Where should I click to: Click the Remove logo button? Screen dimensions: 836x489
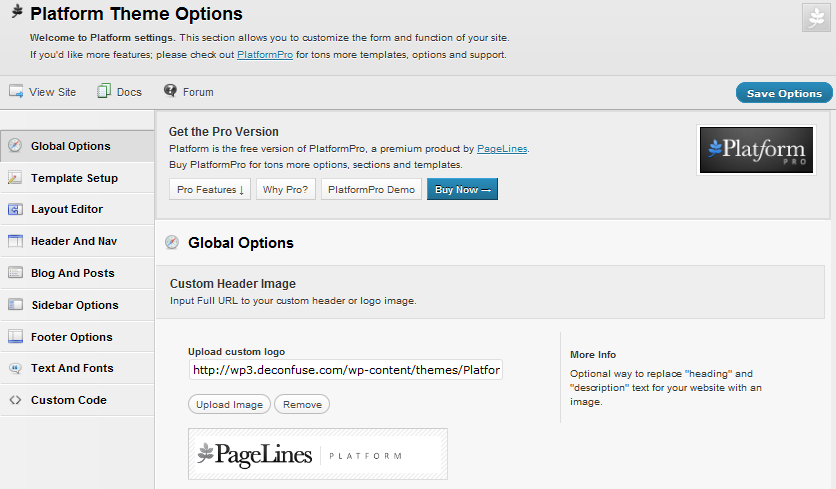pos(302,404)
